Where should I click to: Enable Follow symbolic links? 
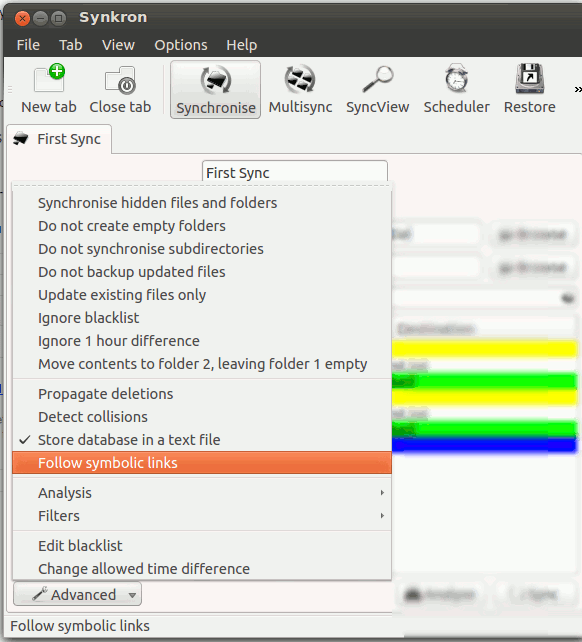[x=202, y=463]
